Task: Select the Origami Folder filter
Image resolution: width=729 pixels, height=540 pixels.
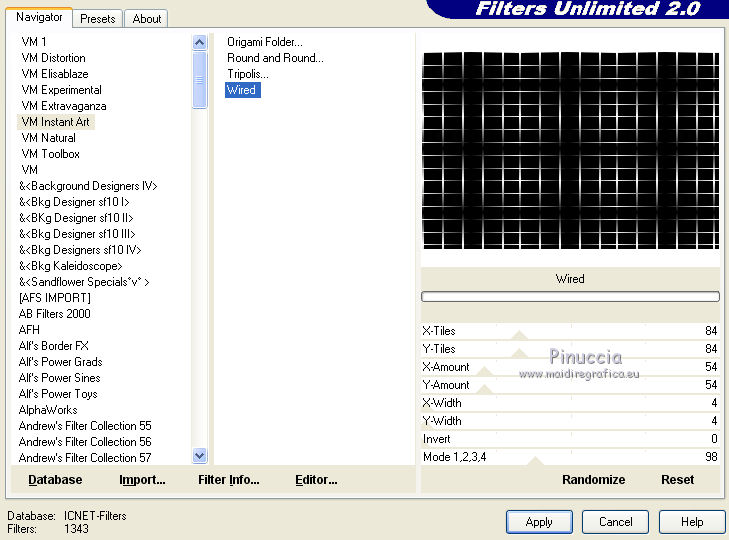Action: [x=265, y=42]
